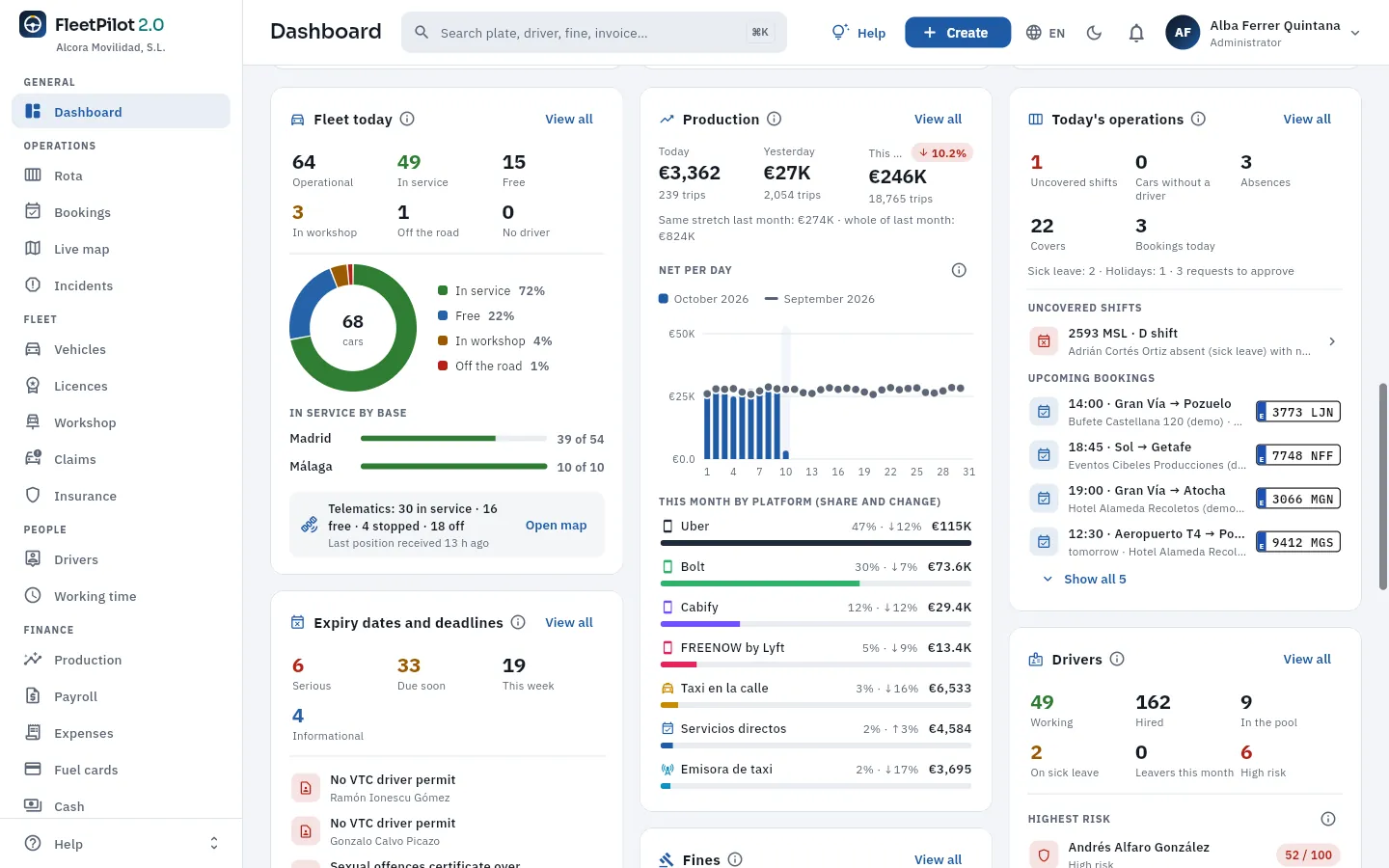Screen dimensions: 1389x868
Task: Toggle September 2026 legend series
Action: tap(820, 299)
